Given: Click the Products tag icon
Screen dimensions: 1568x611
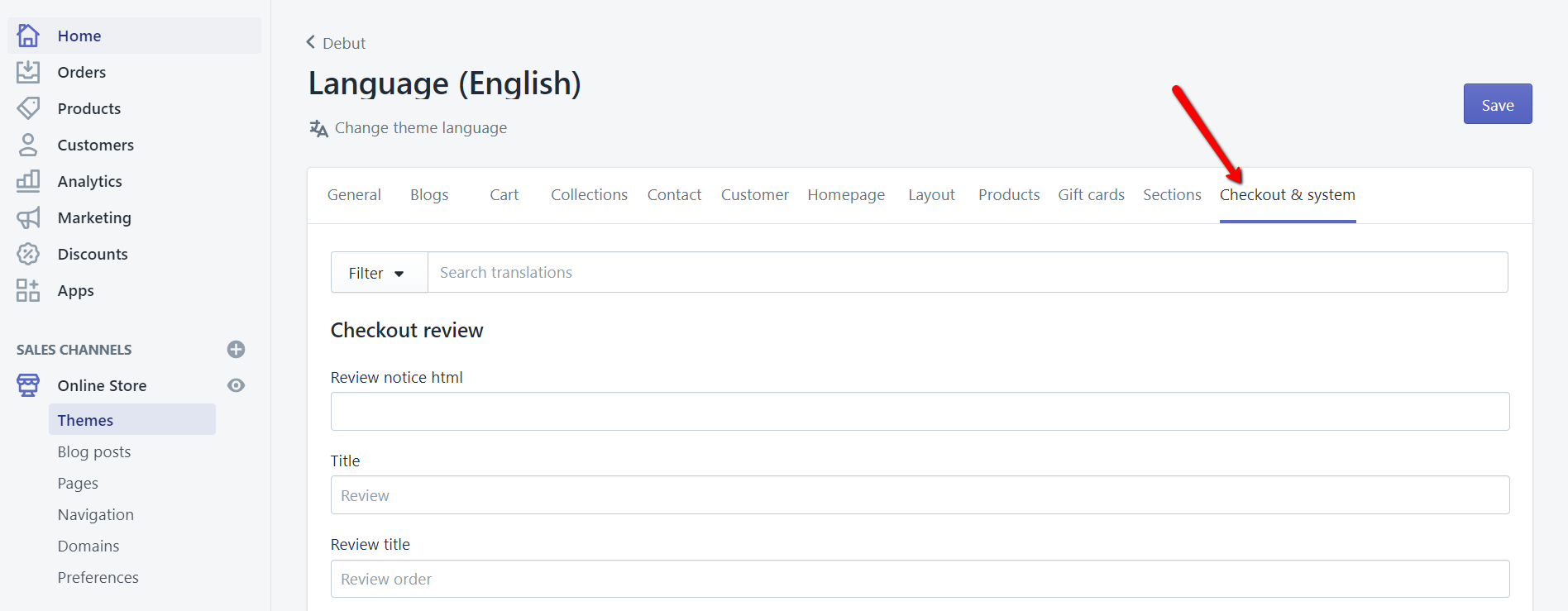Looking at the screenshot, I should point(28,108).
